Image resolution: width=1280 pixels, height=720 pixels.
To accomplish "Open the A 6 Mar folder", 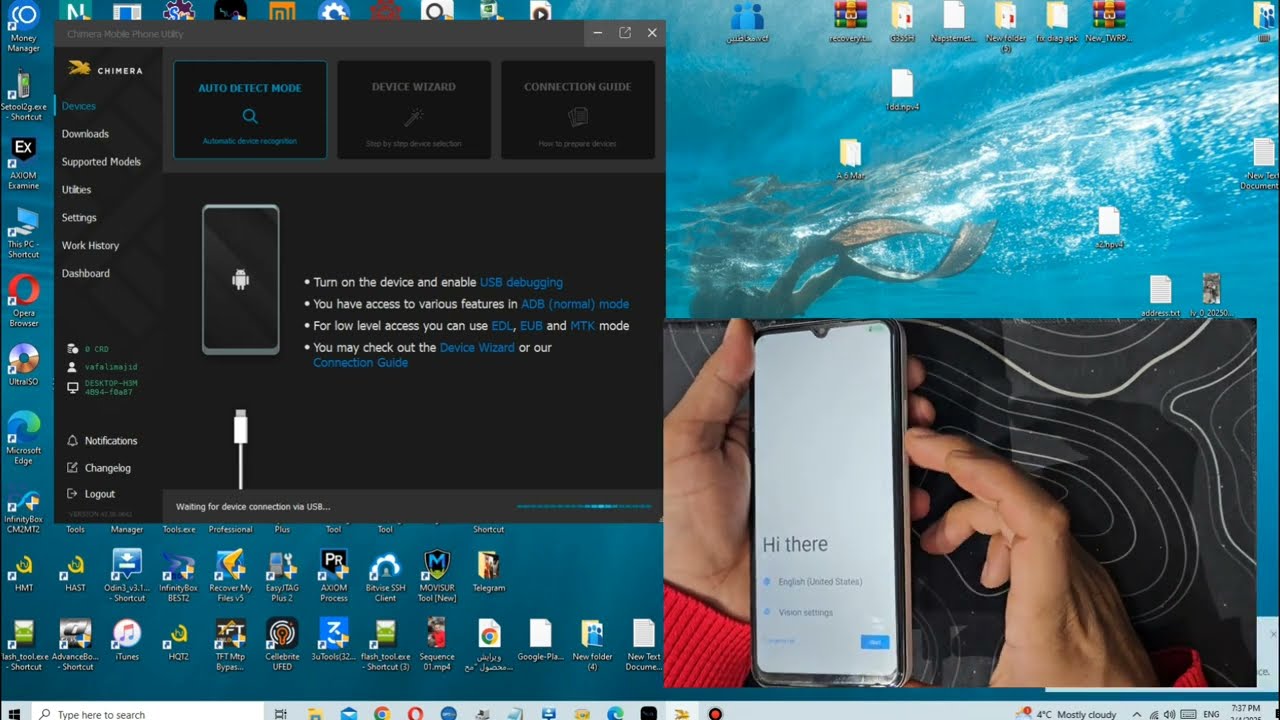I will (850, 160).
